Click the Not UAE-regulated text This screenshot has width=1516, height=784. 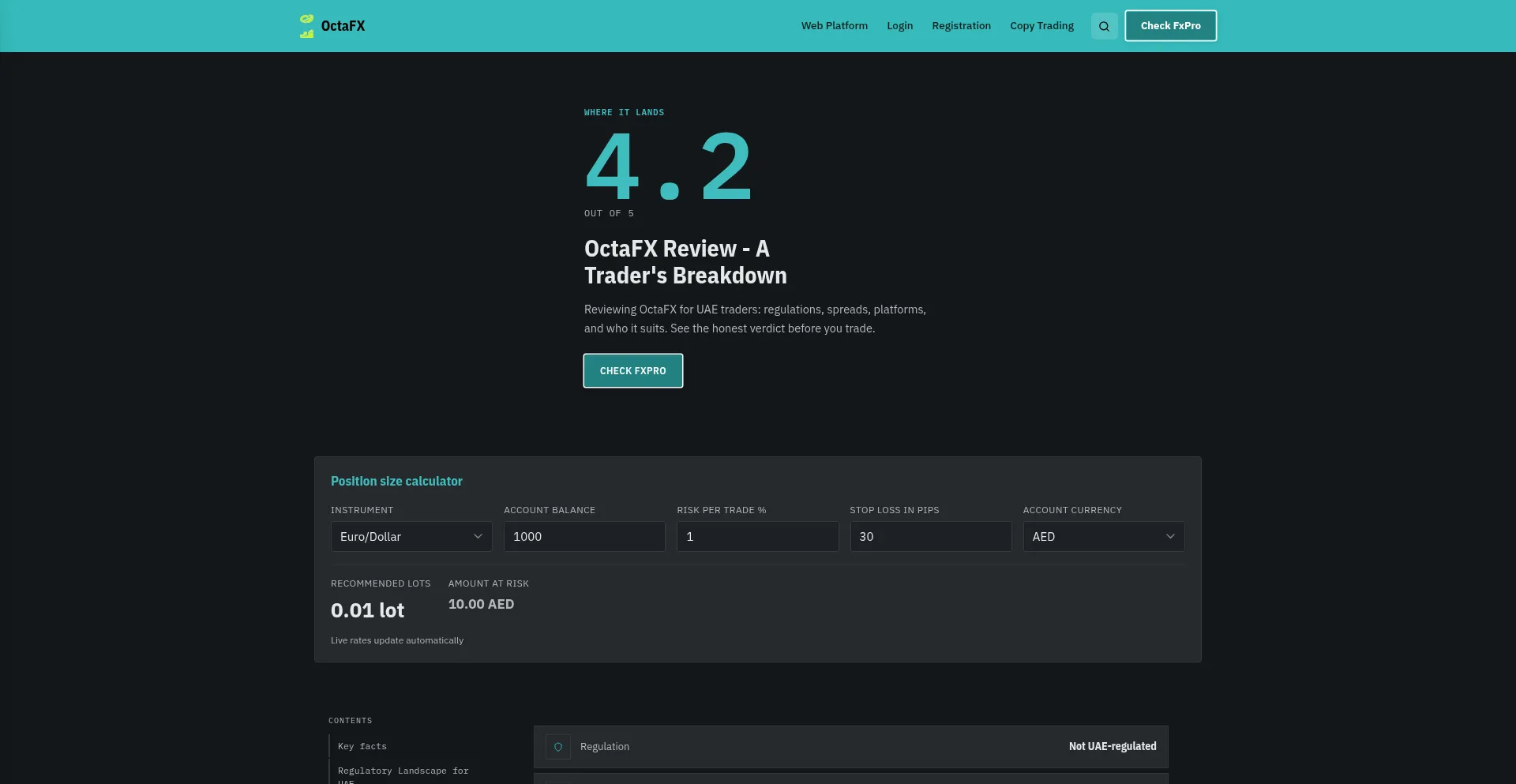pyautogui.click(x=1113, y=747)
